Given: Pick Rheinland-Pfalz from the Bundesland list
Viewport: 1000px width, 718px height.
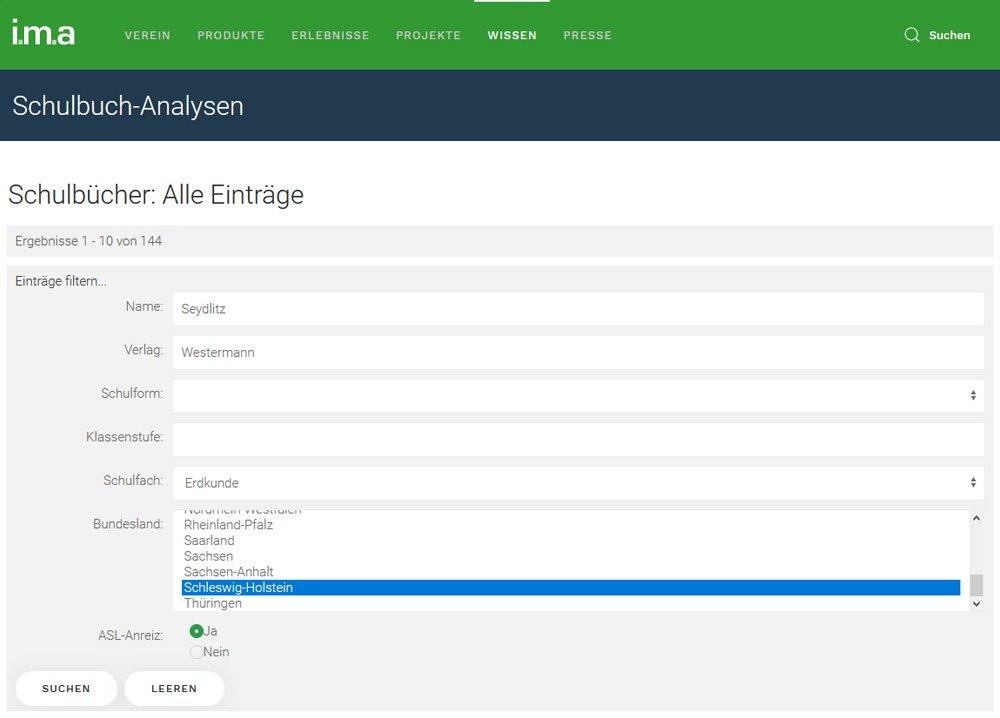Looking at the screenshot, I should tap(228, 525).
